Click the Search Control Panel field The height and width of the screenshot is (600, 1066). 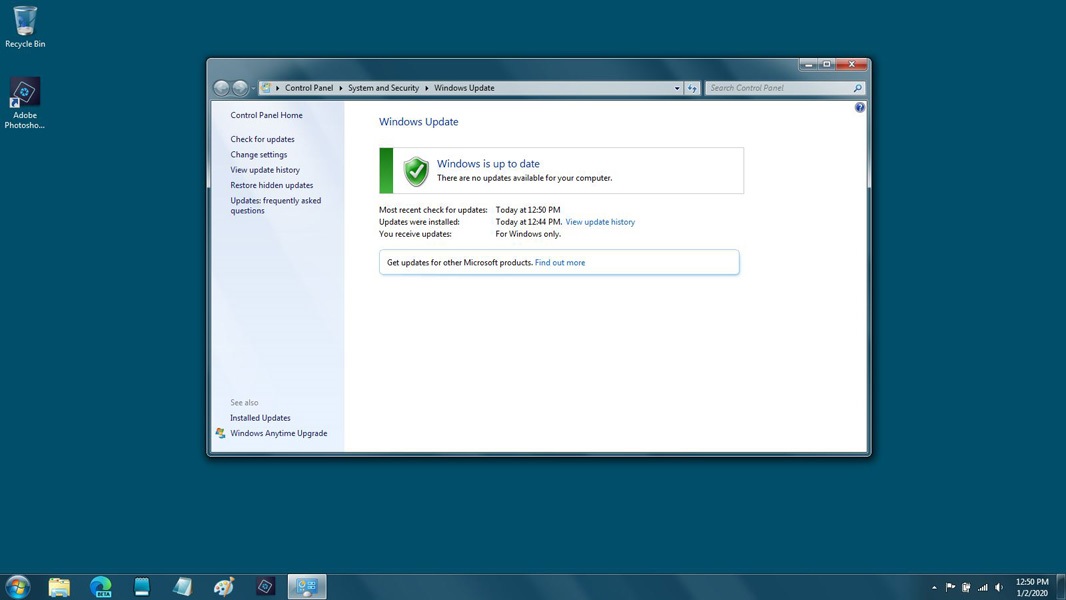click(x=779, y=88)
